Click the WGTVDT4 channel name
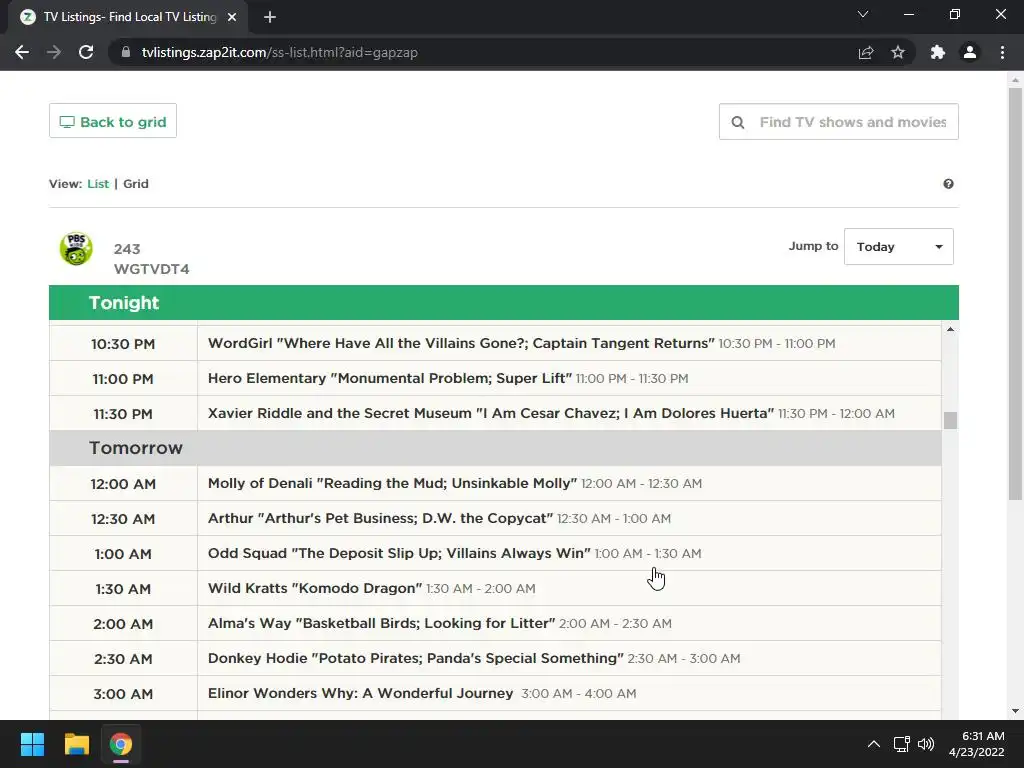The image size is (1024, 768). [x=152, y=269]
